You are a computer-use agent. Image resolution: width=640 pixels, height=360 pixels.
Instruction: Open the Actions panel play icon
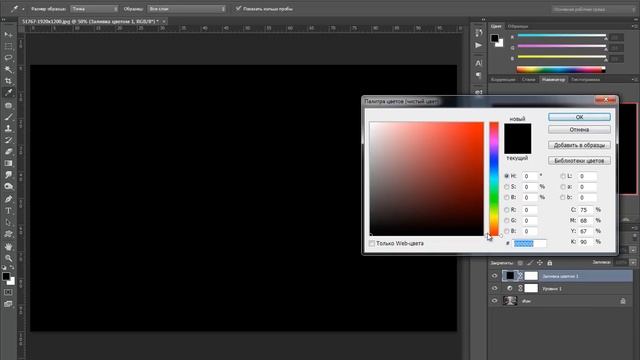(478, 45)
